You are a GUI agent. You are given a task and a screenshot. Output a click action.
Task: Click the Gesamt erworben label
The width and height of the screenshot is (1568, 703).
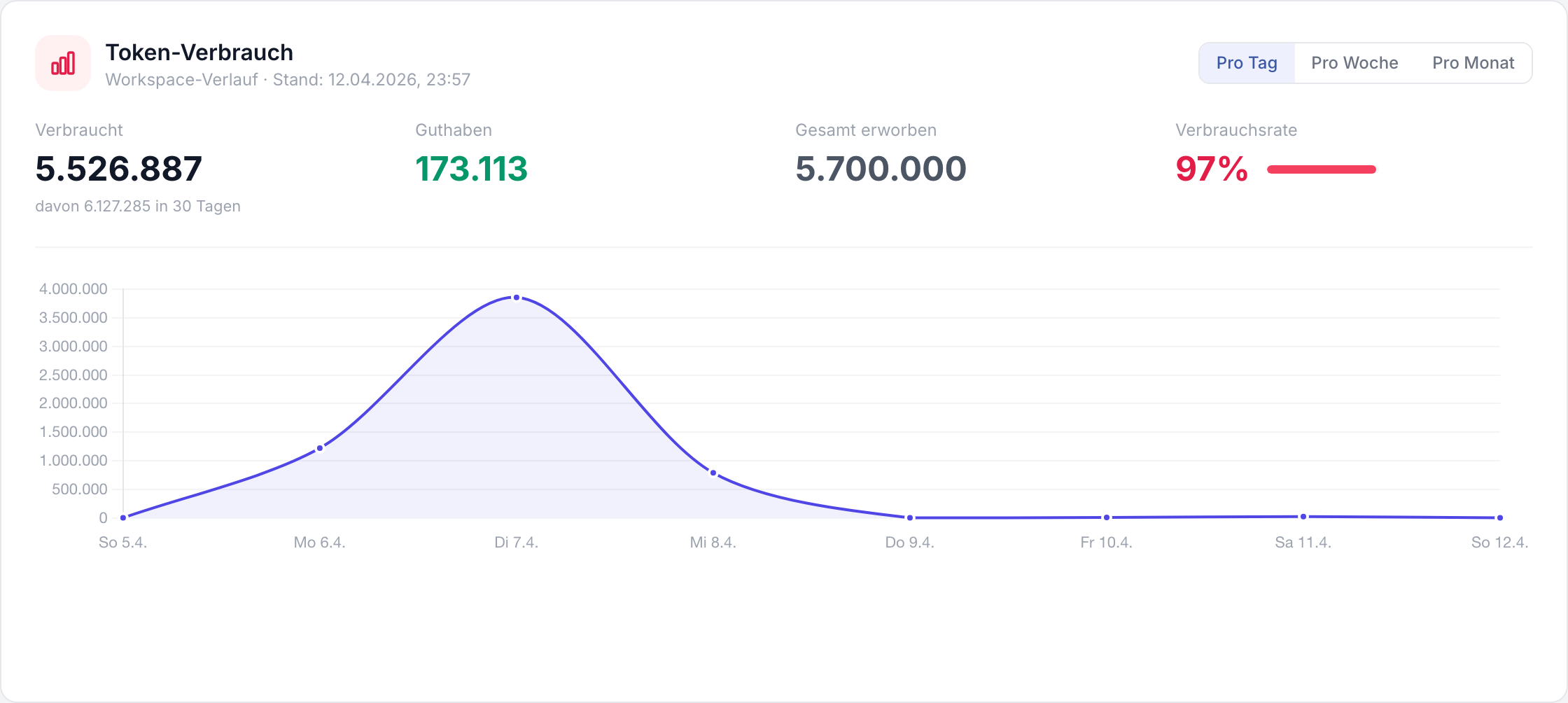coord(866,130)
